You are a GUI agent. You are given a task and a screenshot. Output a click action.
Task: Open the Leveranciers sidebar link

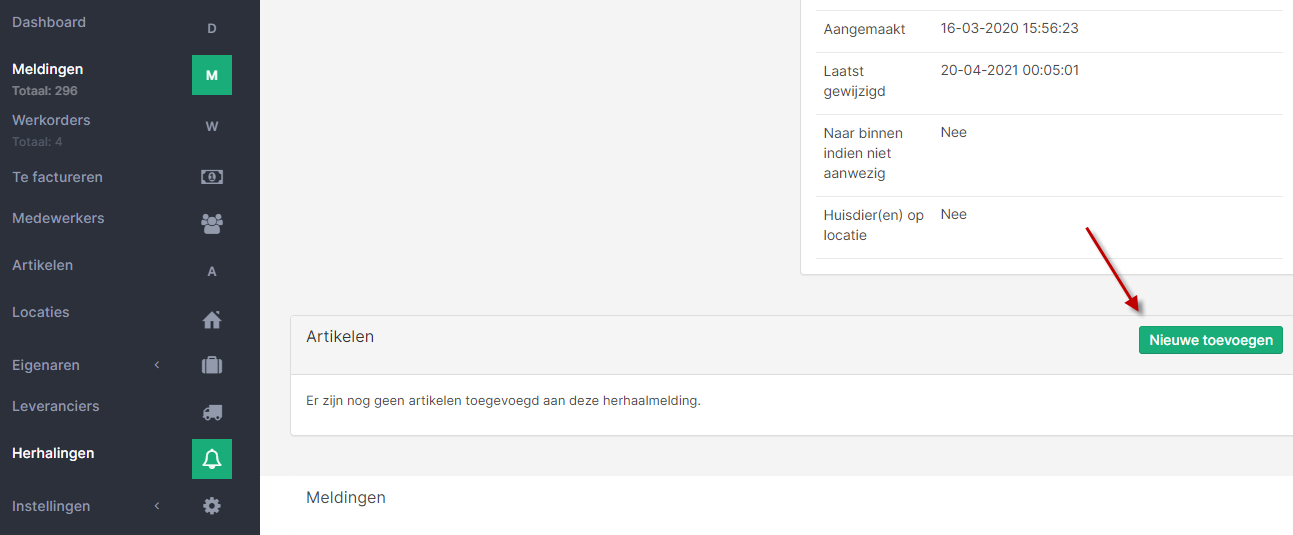point(56,406)
